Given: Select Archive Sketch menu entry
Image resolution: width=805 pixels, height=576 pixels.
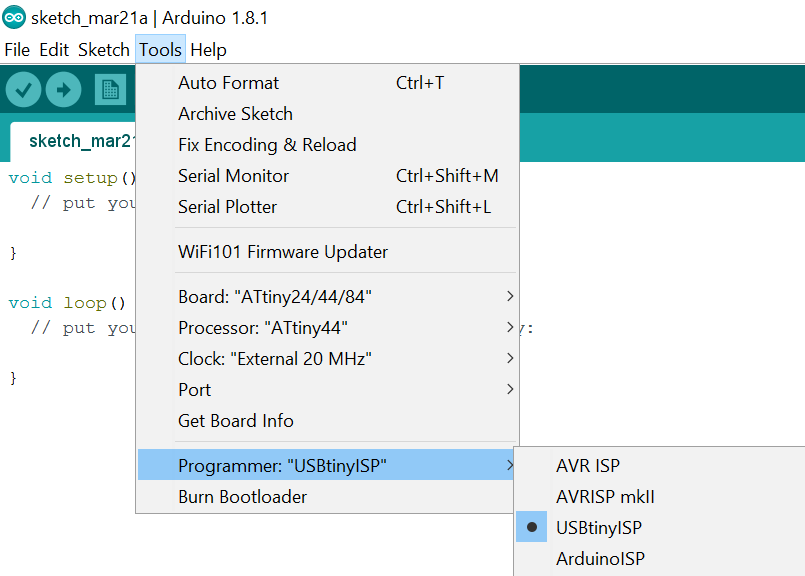Looking at the screenshot, I should click(x=327, y=114).
